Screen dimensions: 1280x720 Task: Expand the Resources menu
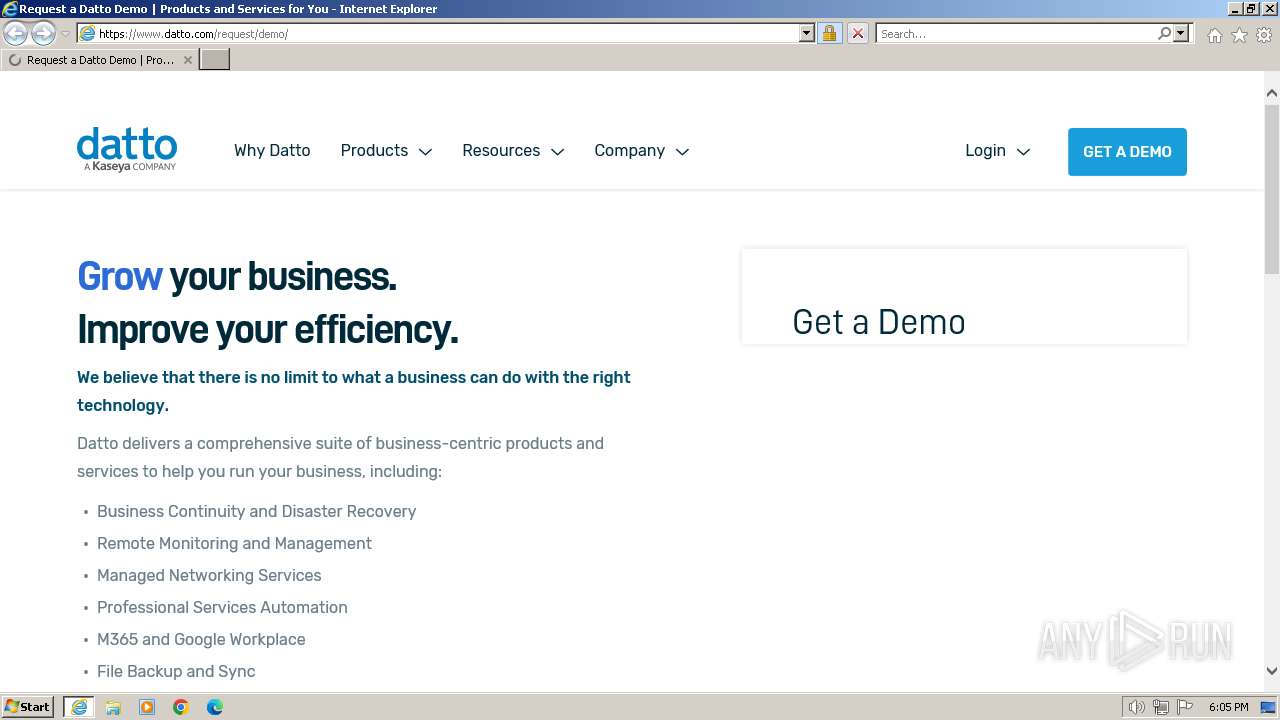coord(513,150)
